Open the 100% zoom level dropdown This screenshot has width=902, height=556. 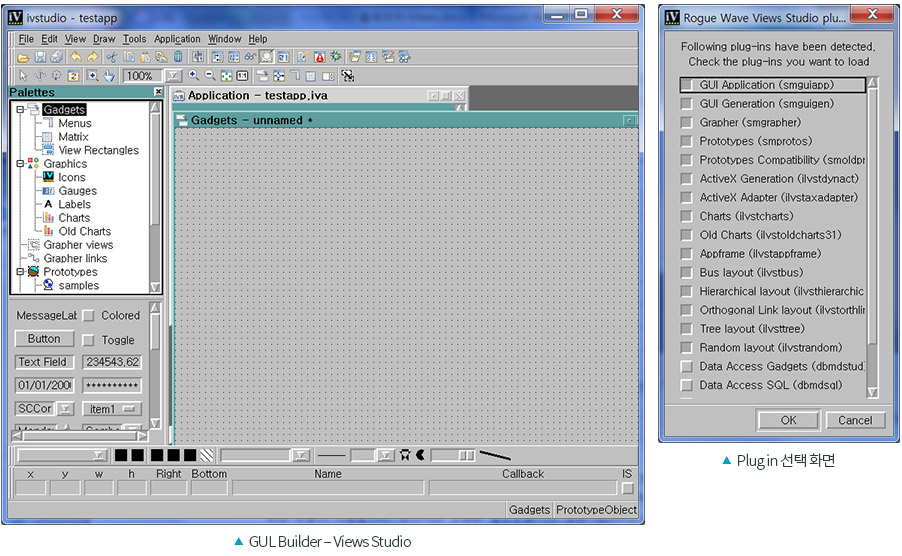pyautogui.click(x=173, y=75)
